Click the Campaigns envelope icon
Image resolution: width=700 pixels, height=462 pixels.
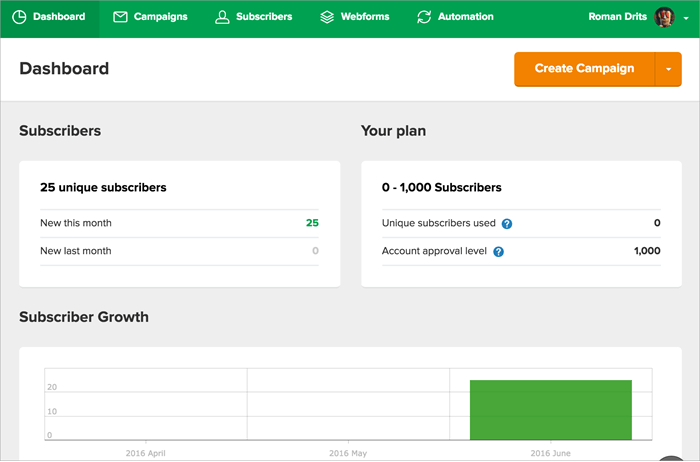(120, 17)
